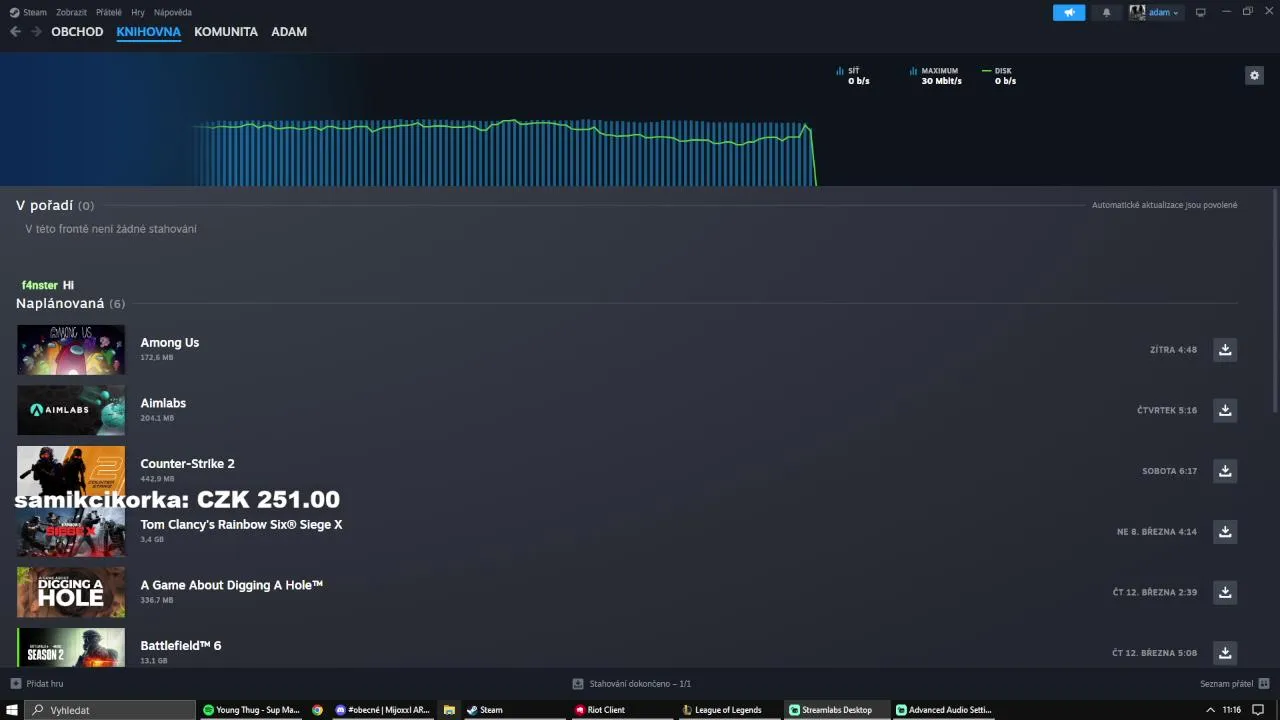Image resolution: width=1280 pixels, height=720 pixels.
Task: Open the Windows action center icon
Action: (1258, 710)
